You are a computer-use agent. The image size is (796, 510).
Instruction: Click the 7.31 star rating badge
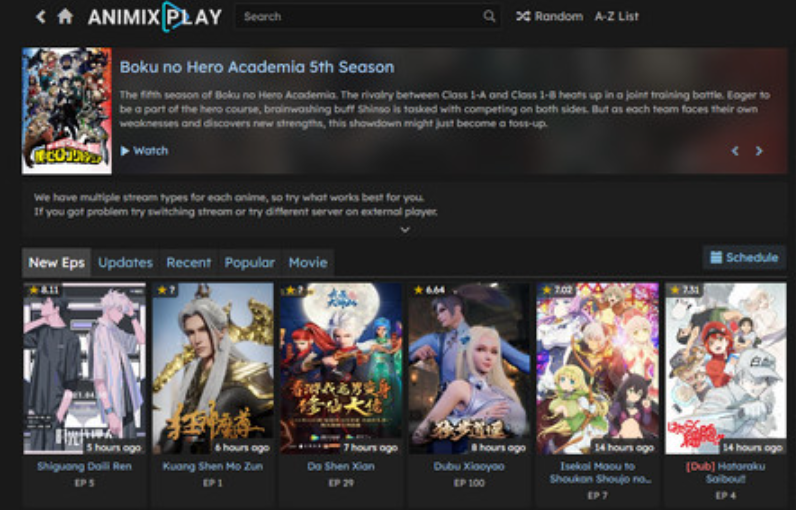pyautogui.click(x=685, y=290)
